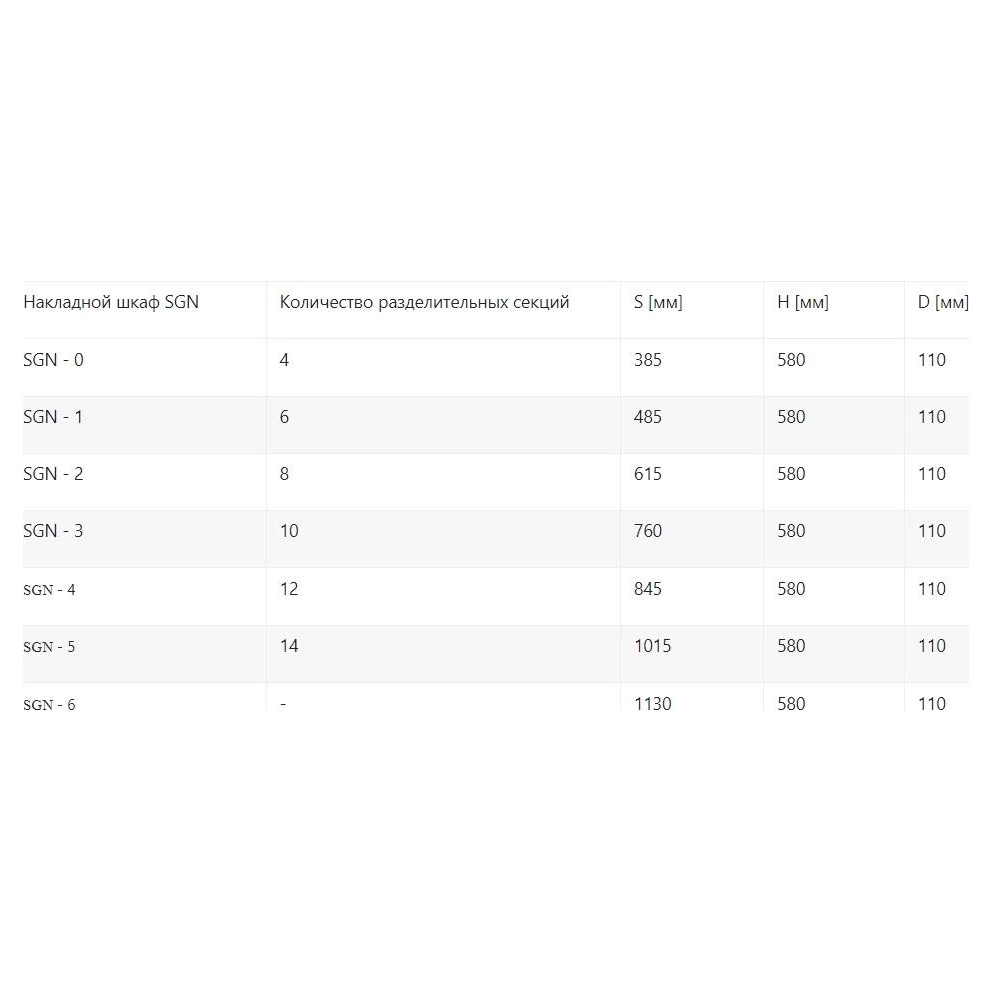This screenshot has height=993, width=993.
Task: Click the S value 760 cell
Action: pos(648,531)
